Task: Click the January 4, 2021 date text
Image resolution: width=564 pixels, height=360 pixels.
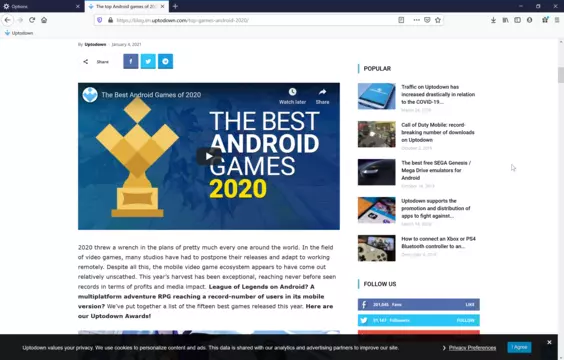Action: (126, 45)
